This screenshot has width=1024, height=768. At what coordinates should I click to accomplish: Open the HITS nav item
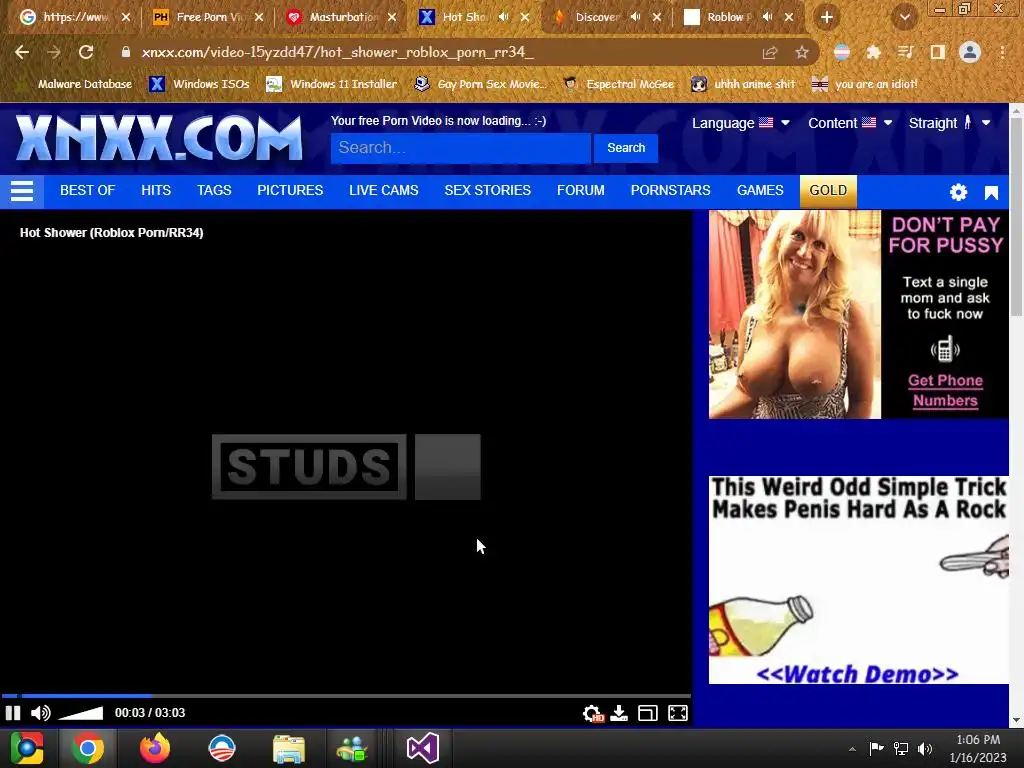point(155,190)
